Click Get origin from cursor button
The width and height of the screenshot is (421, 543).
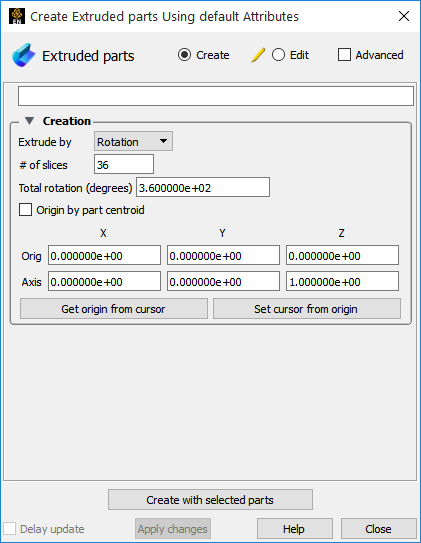[x=114, y=309]
